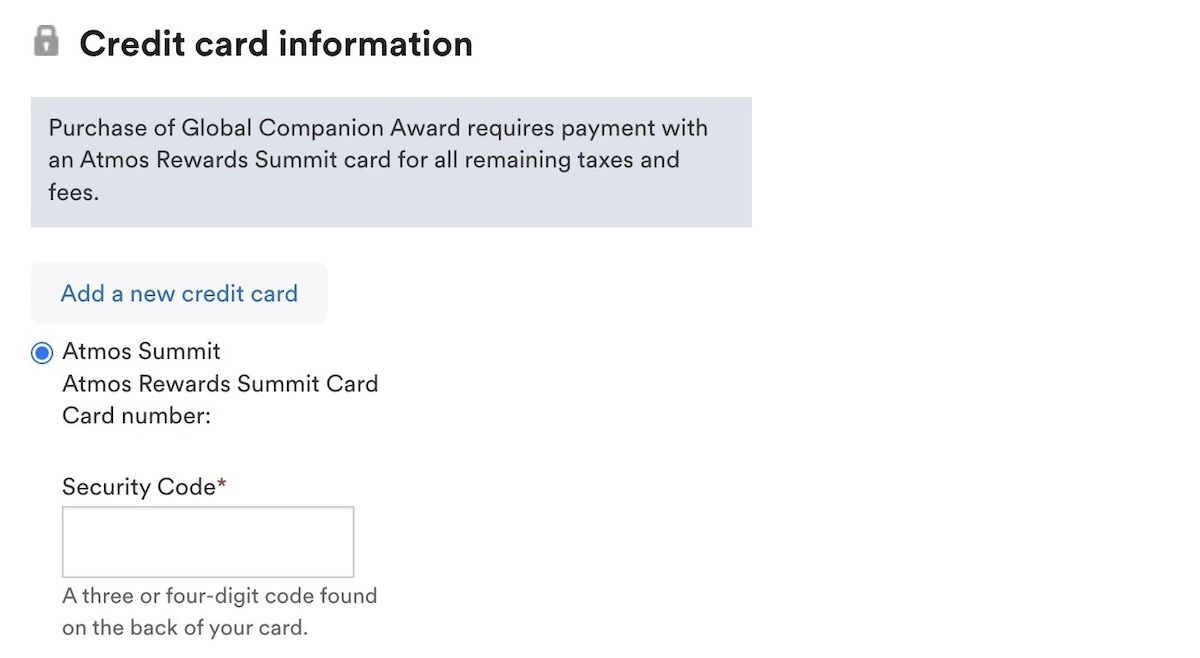Click the padlock icon beside the heading

pyautogui.click(x=46, y=42)
